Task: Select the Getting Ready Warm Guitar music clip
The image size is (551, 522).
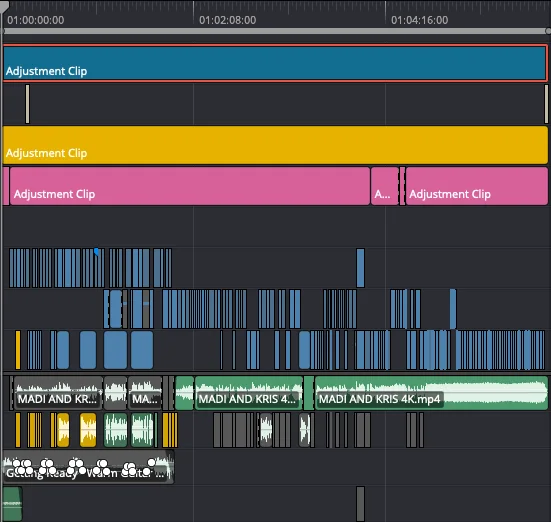Action: pyautogui.click(x=88, y=468)
